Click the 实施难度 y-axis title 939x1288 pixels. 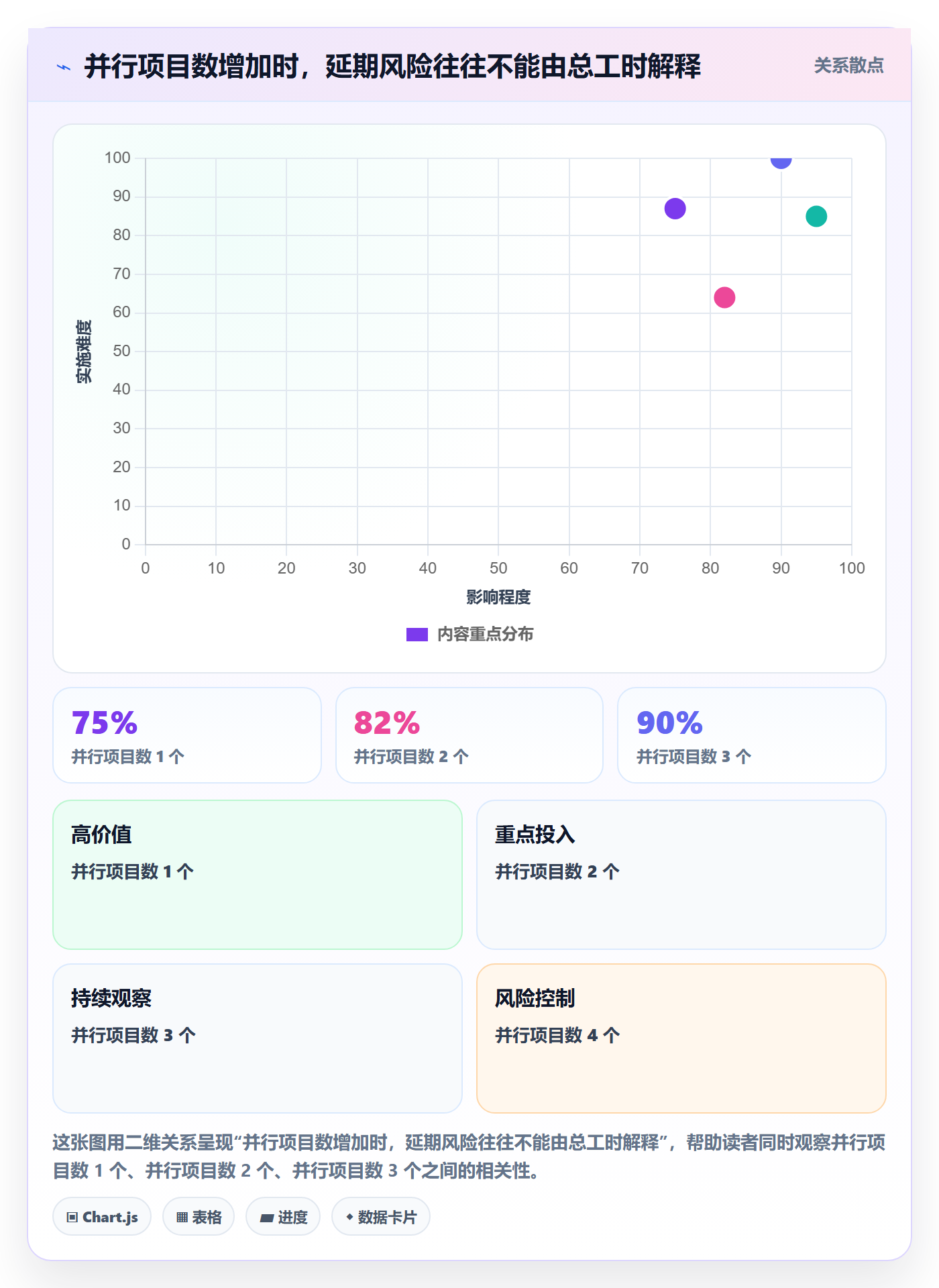pyautogui.click(x=84, y=352)
